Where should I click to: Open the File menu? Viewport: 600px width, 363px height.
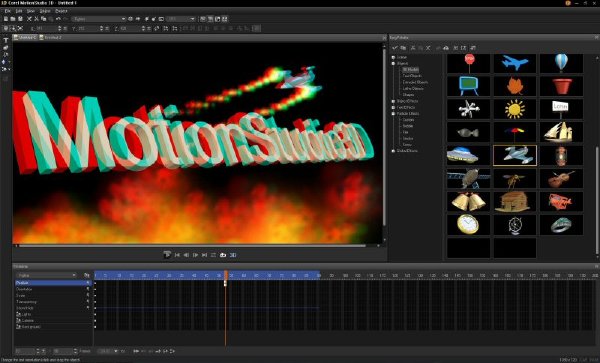[x=7, y=11]
